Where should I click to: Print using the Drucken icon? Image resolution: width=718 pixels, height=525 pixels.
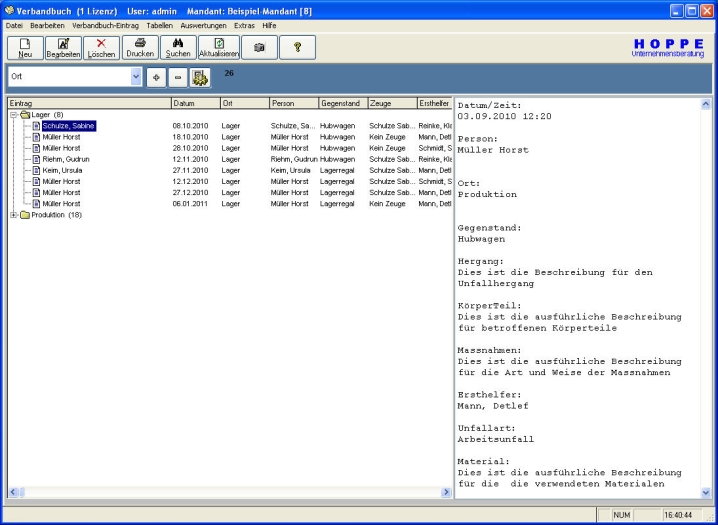click(140, 47)
